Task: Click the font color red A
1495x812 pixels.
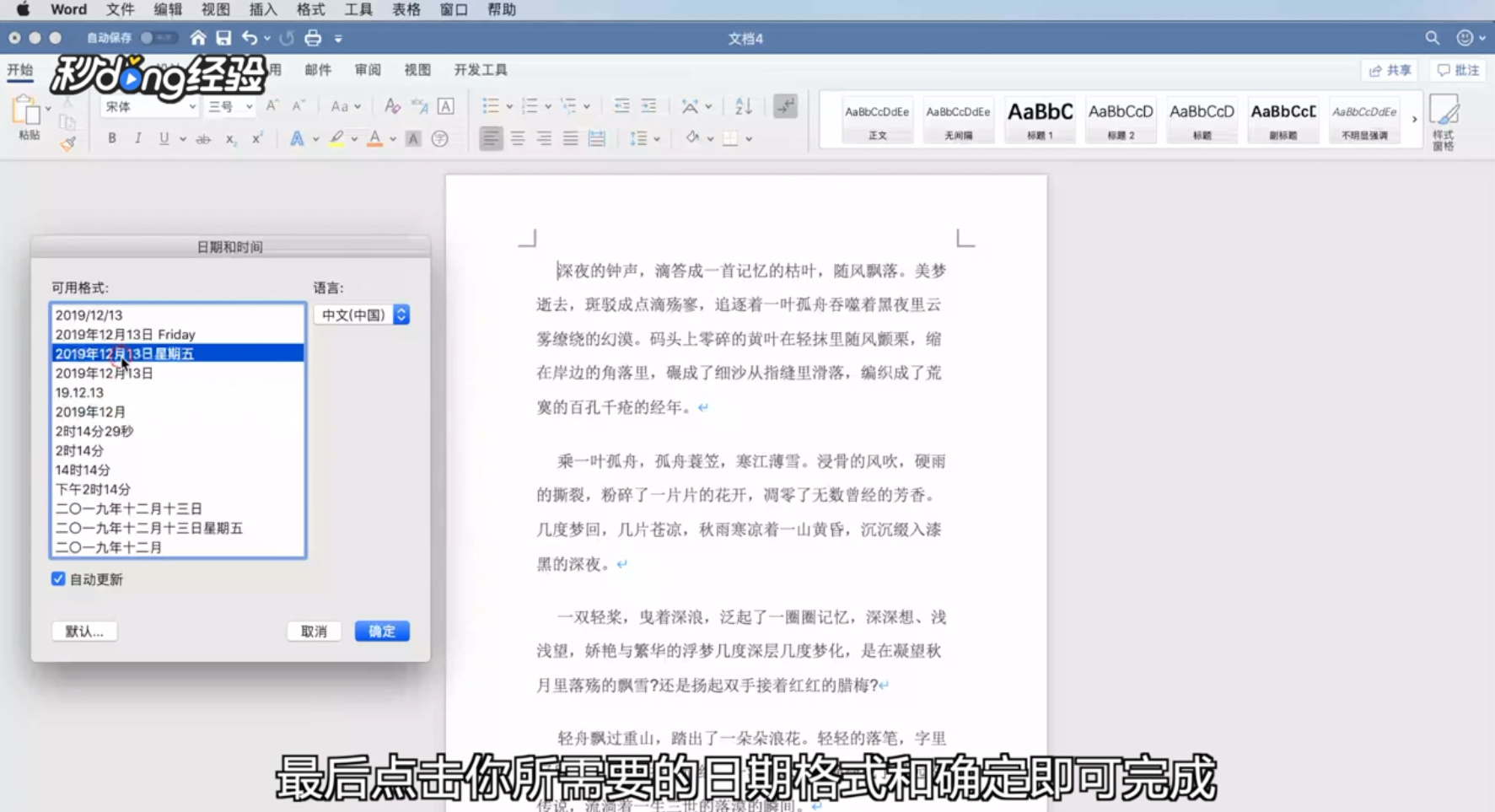Action: (374, 138)
